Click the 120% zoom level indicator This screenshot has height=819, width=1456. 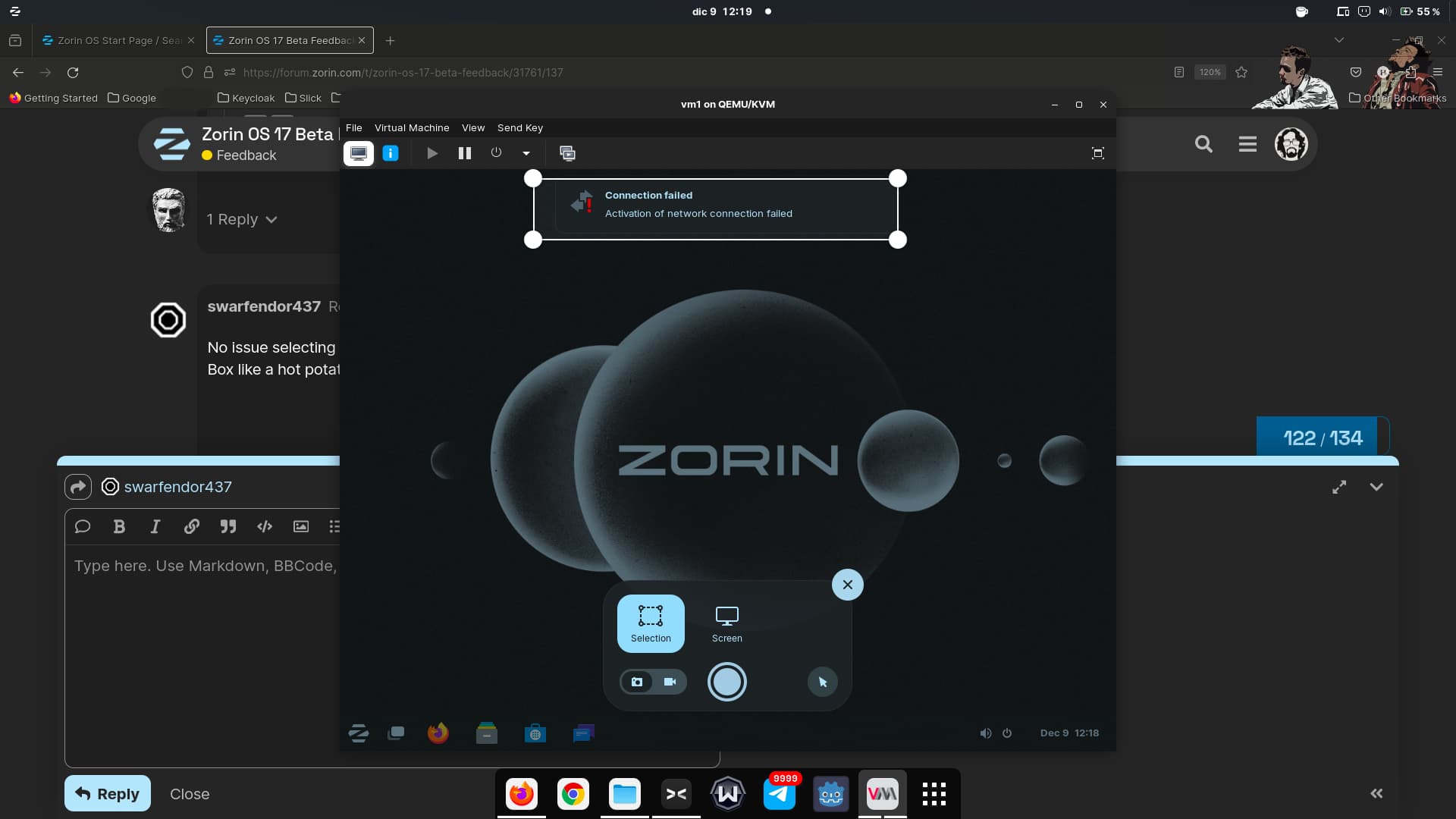[x=1210, y=72]
